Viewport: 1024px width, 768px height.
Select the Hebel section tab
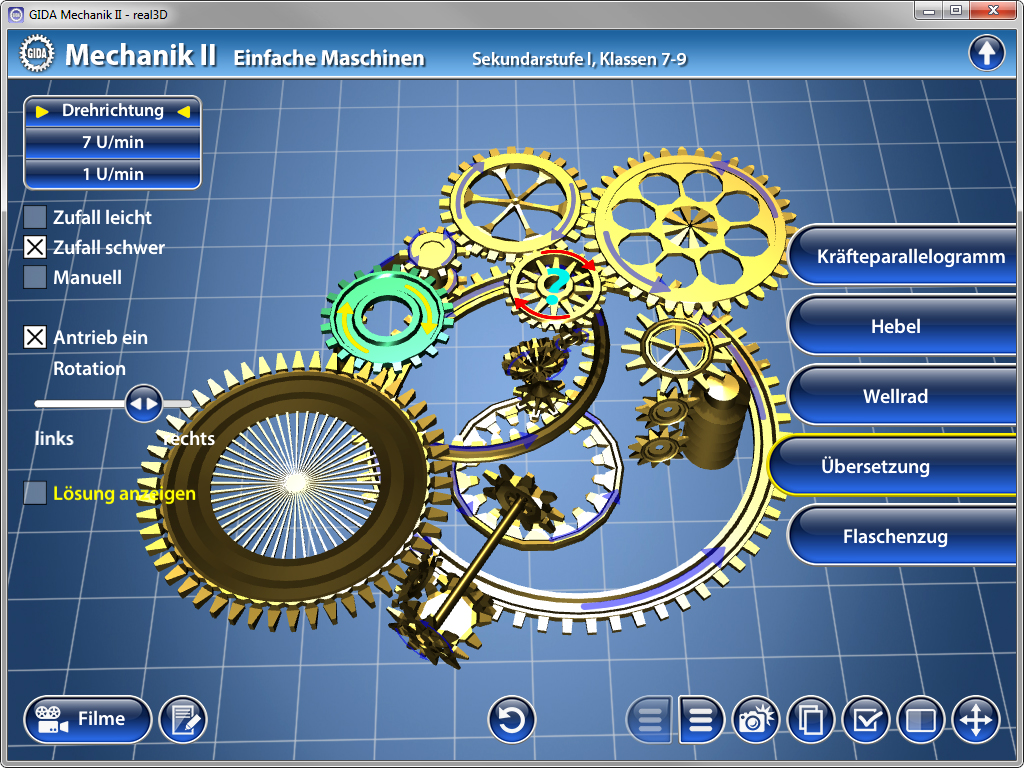[895, 327]
